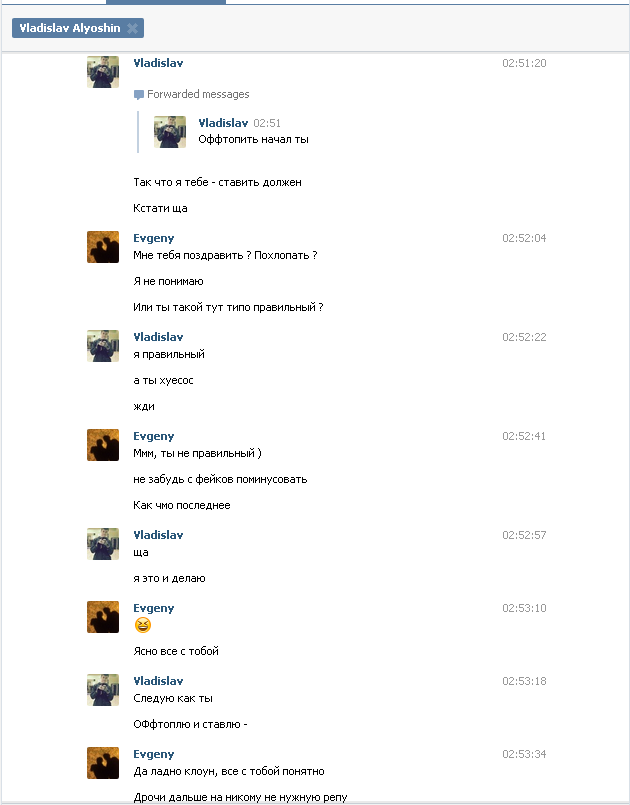Remove the Vladislav Alyoshin filter tag

132,28
